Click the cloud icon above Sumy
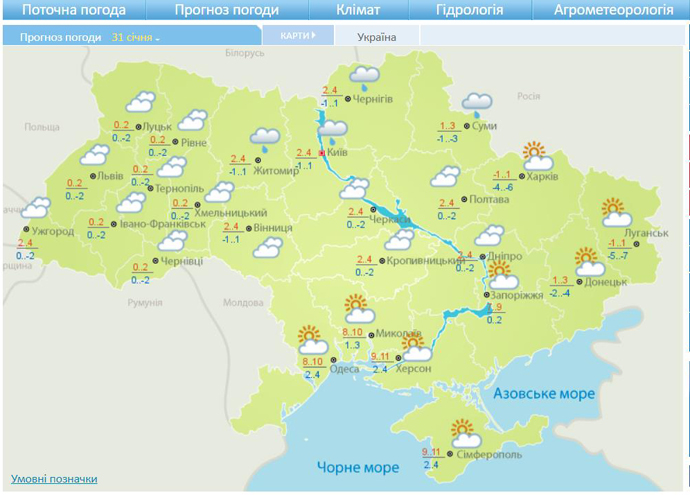The height and width of the screenshot is (495, 690). click(x=477, y=102)
